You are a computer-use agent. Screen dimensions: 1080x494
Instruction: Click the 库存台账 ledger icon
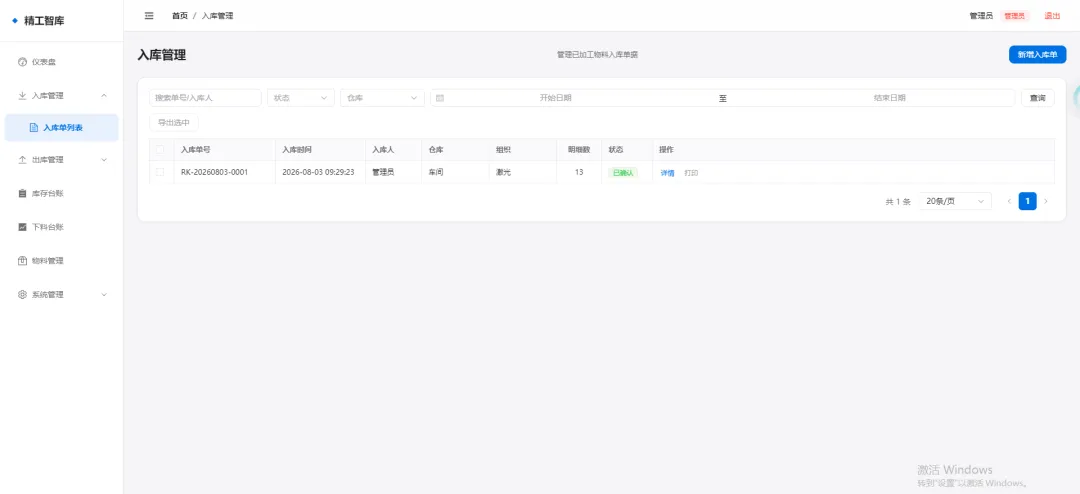tap(22, 194)
